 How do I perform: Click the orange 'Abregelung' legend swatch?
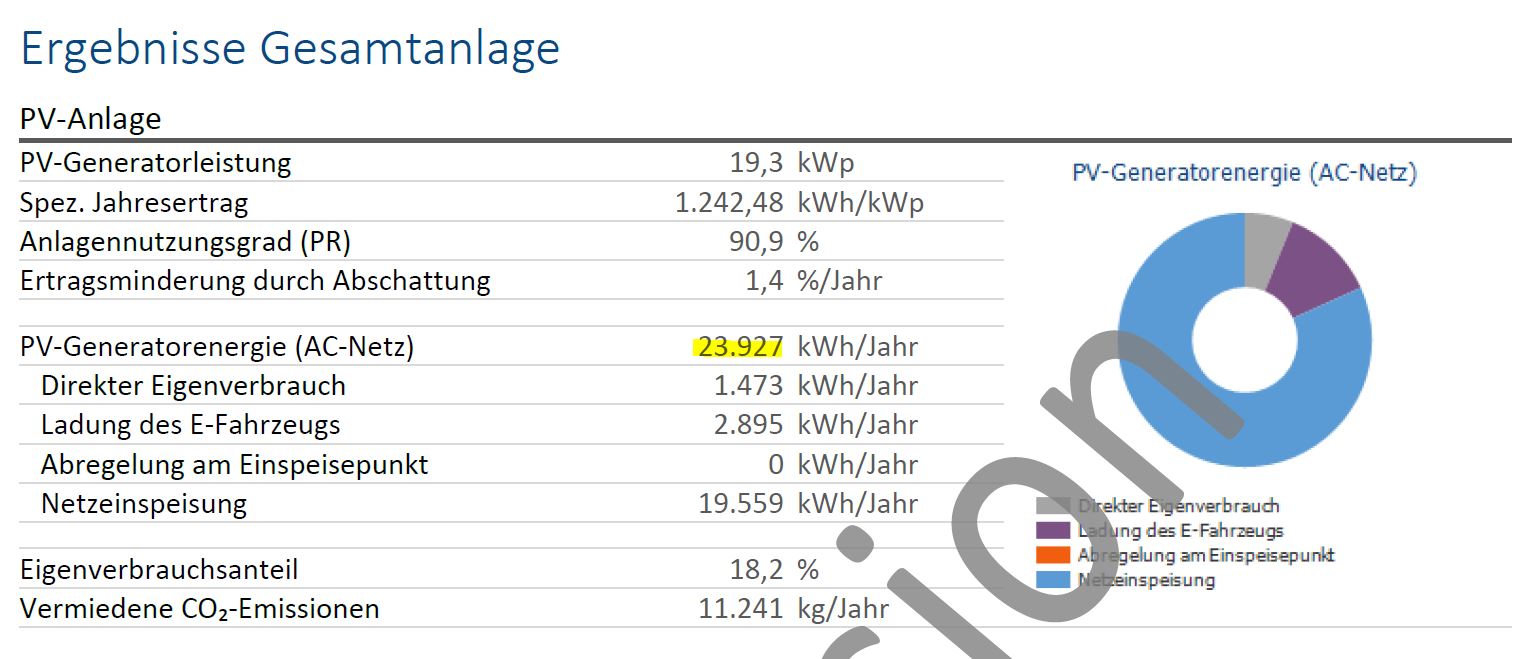1053,555
